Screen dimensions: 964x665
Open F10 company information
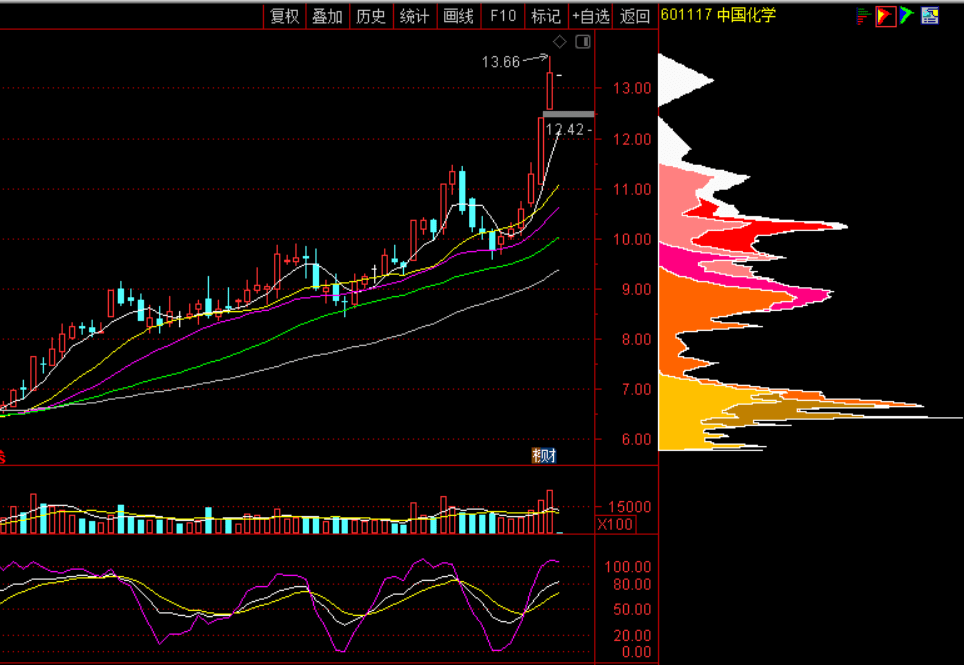(x=502, y=16)
